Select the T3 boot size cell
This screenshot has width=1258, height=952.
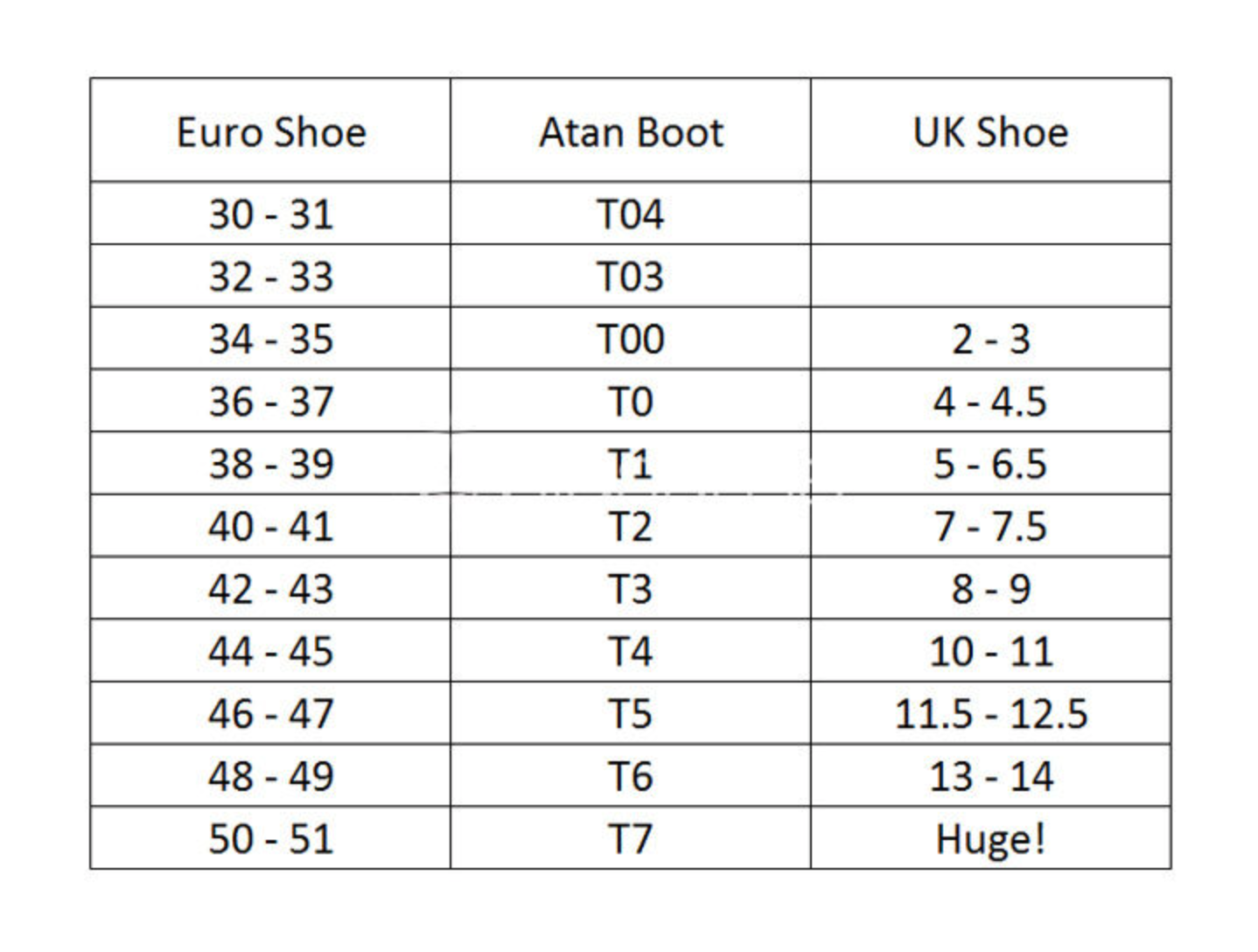631,588
